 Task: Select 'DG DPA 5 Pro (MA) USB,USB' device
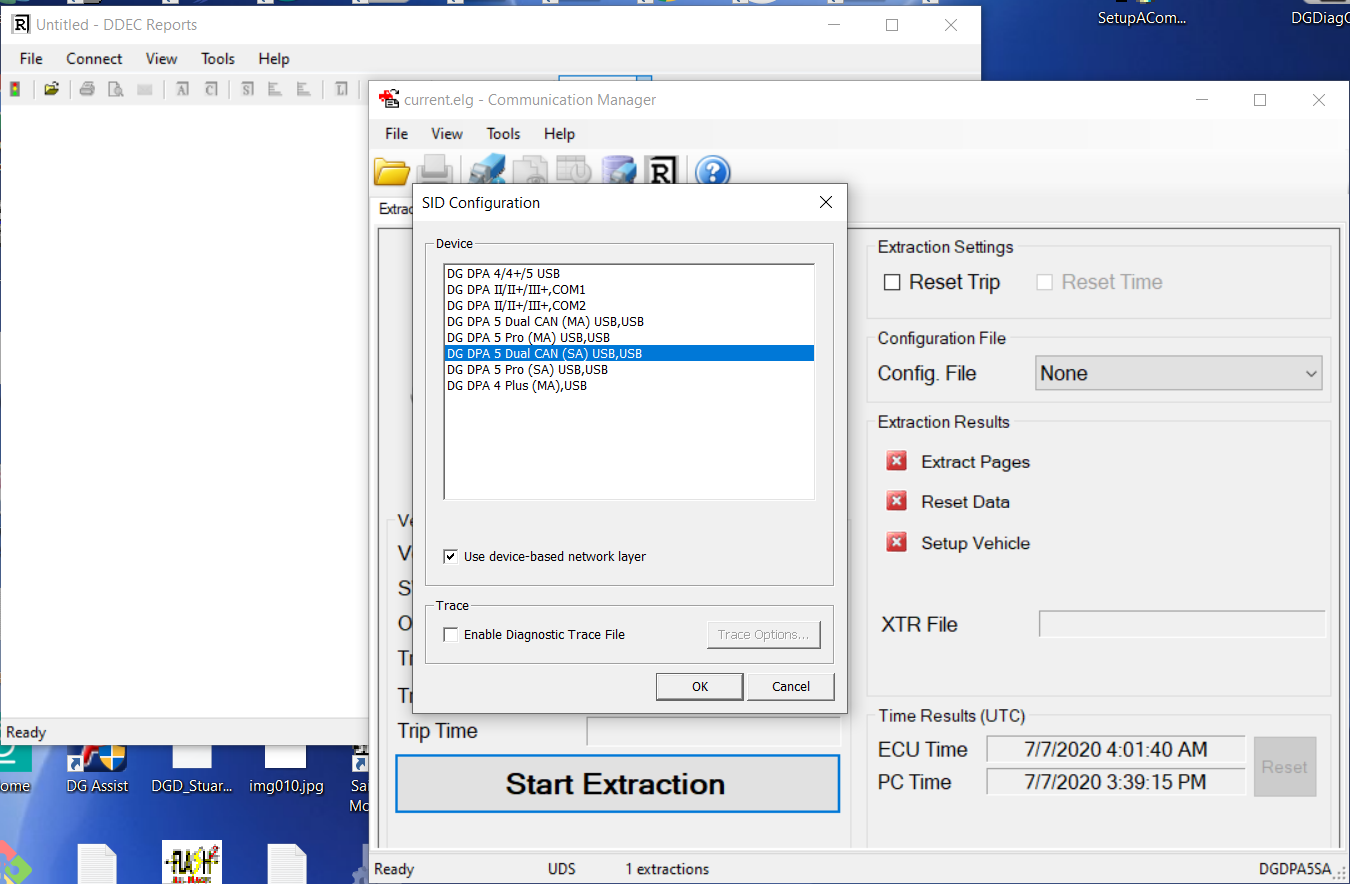[528, 338]
